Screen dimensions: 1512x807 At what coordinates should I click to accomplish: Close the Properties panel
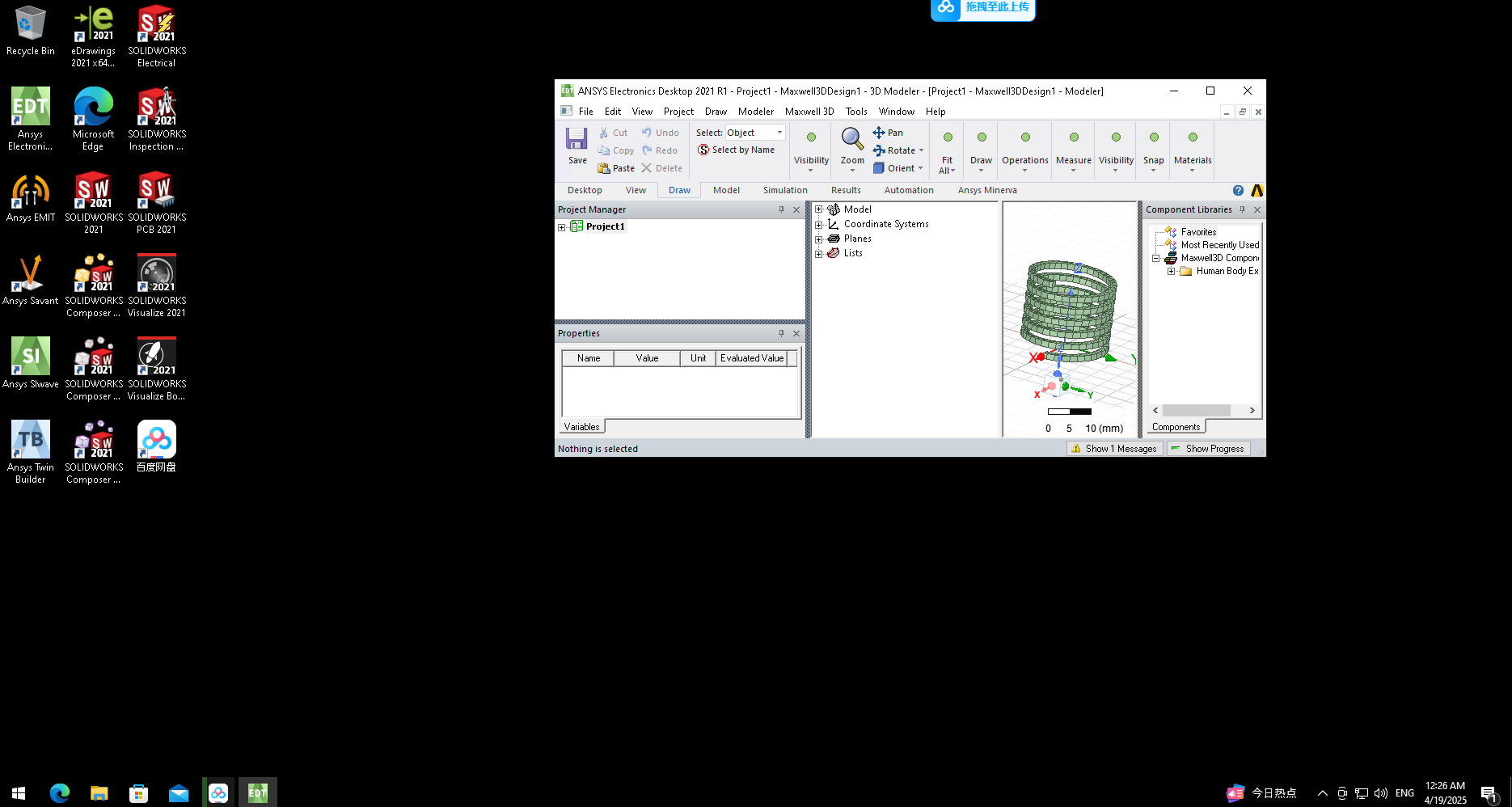796,333
